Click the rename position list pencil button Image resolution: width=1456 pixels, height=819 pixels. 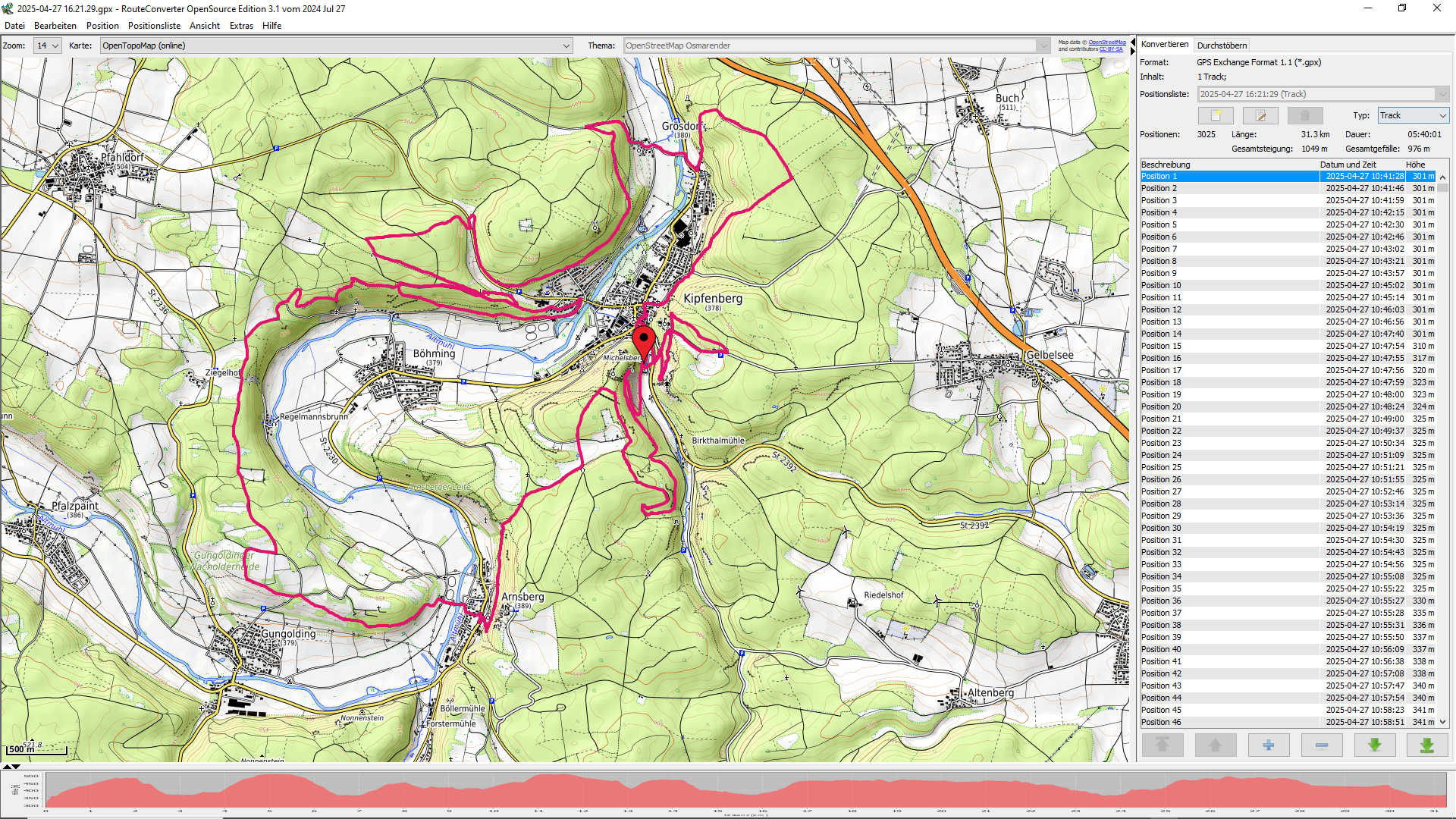tap(1260, 115)
